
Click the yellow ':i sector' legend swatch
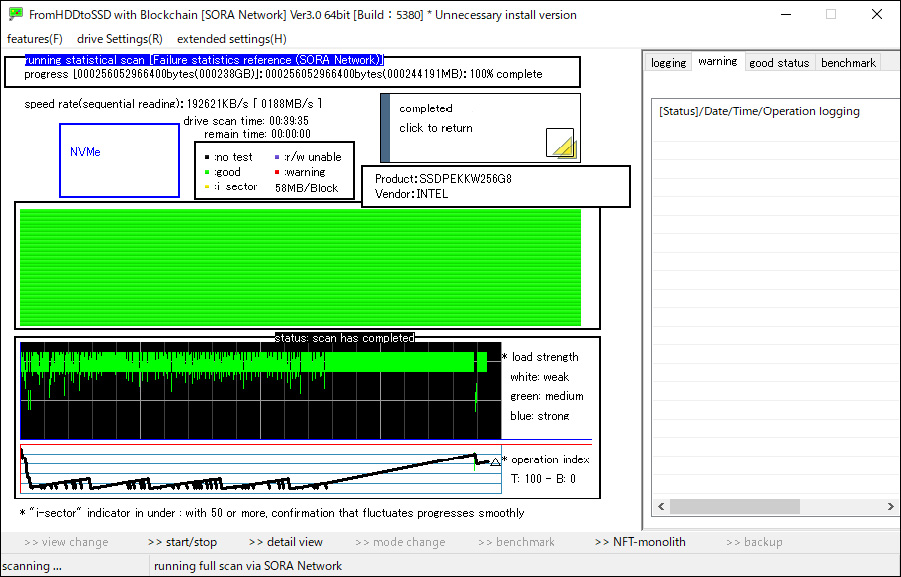(x=207, y=187)
